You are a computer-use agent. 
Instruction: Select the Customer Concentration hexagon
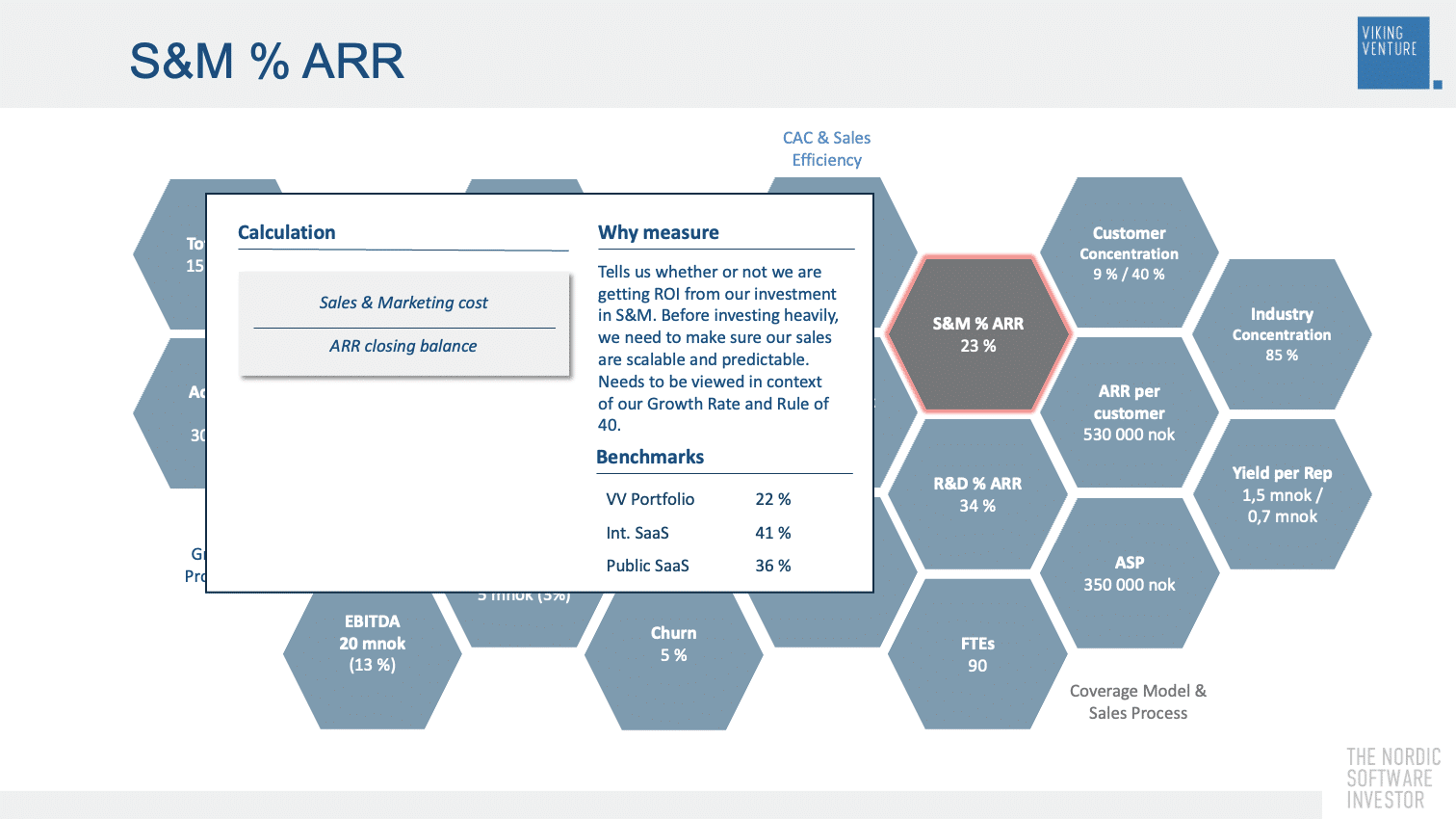(x=1129, y=252)
